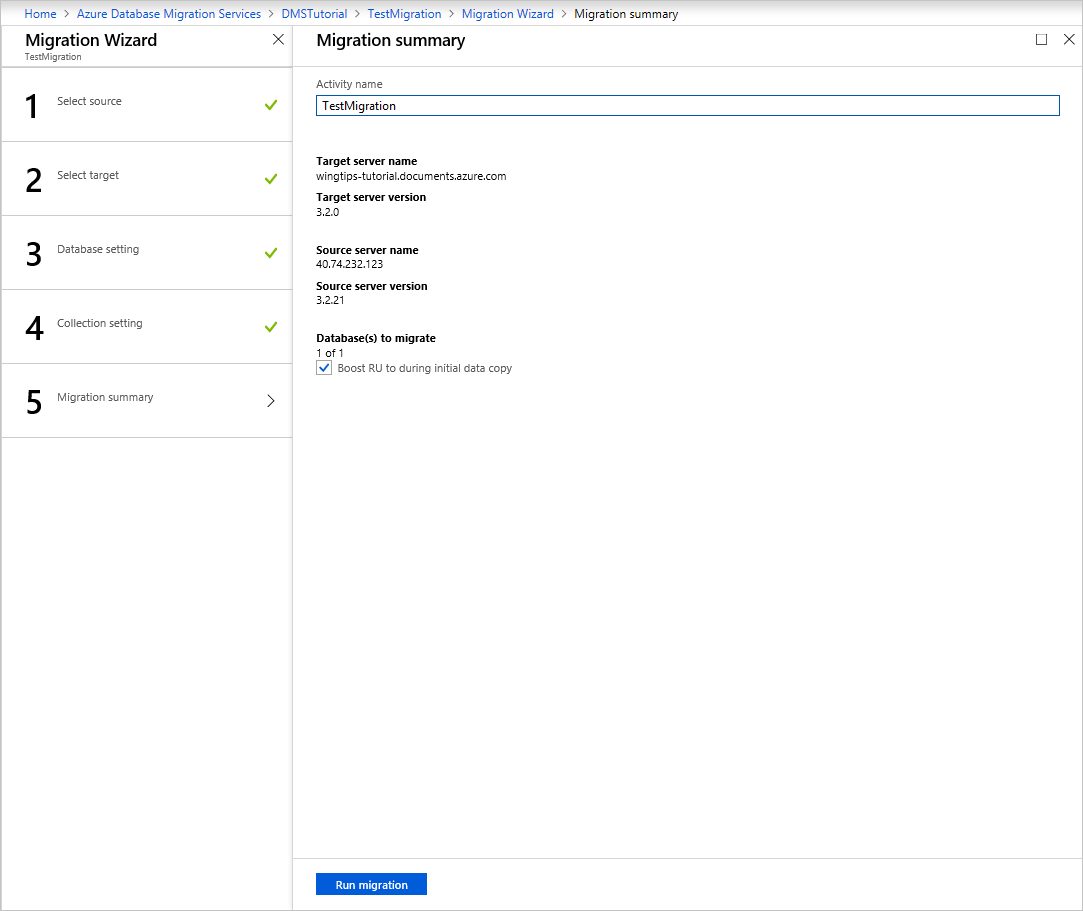This screenshot has width=1083, height=911.
Task: Go to DMSTutorial breadcrumb
Action: click(314, 14)
